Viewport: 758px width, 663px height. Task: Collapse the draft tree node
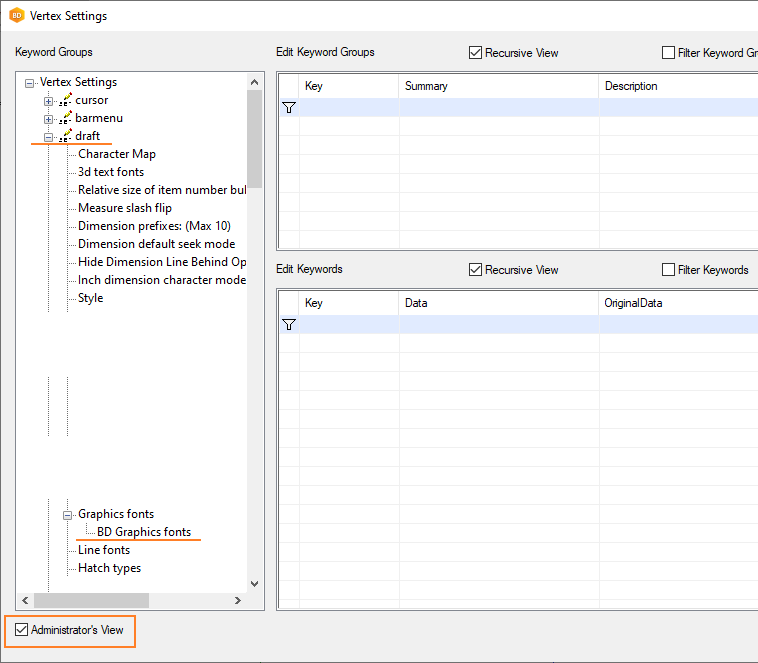point(48,137)
